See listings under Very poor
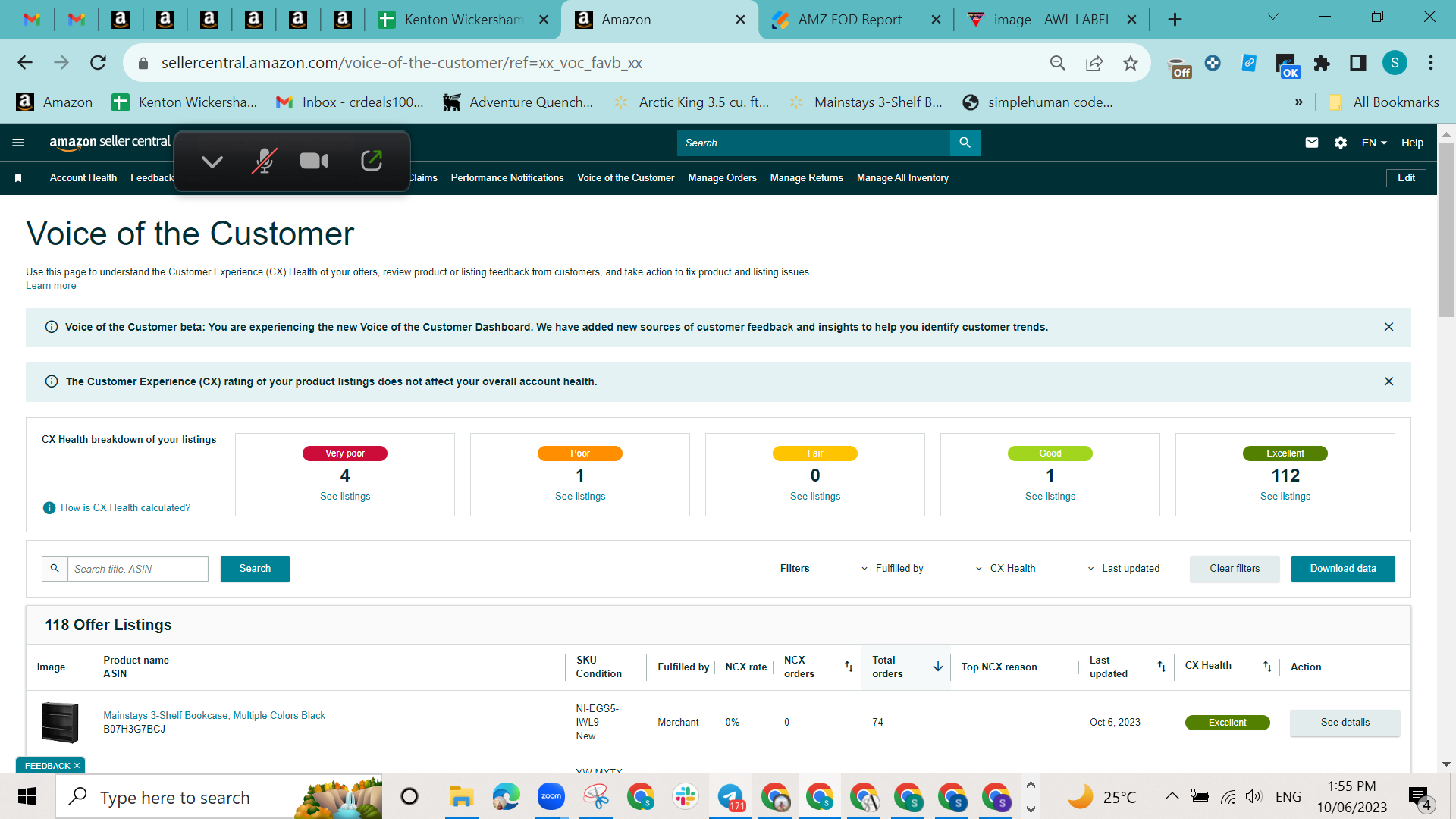 (x=345, y=497)
